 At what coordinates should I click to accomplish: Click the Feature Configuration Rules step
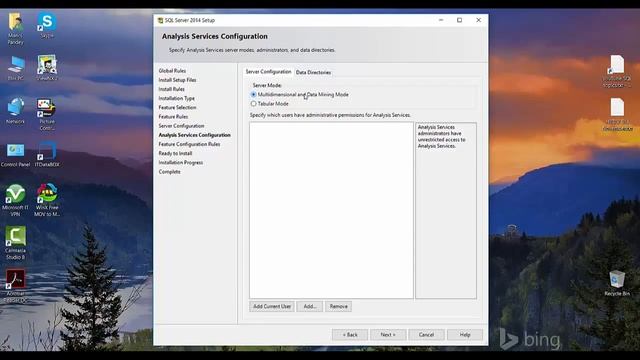(x=189, y=144)
